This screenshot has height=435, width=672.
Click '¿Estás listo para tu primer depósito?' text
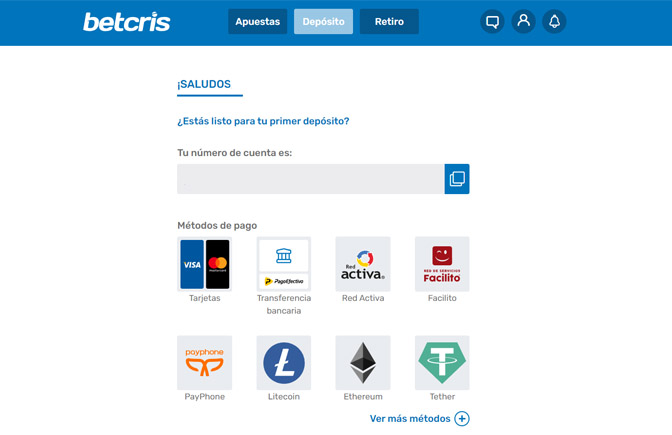tap(263, 121)
